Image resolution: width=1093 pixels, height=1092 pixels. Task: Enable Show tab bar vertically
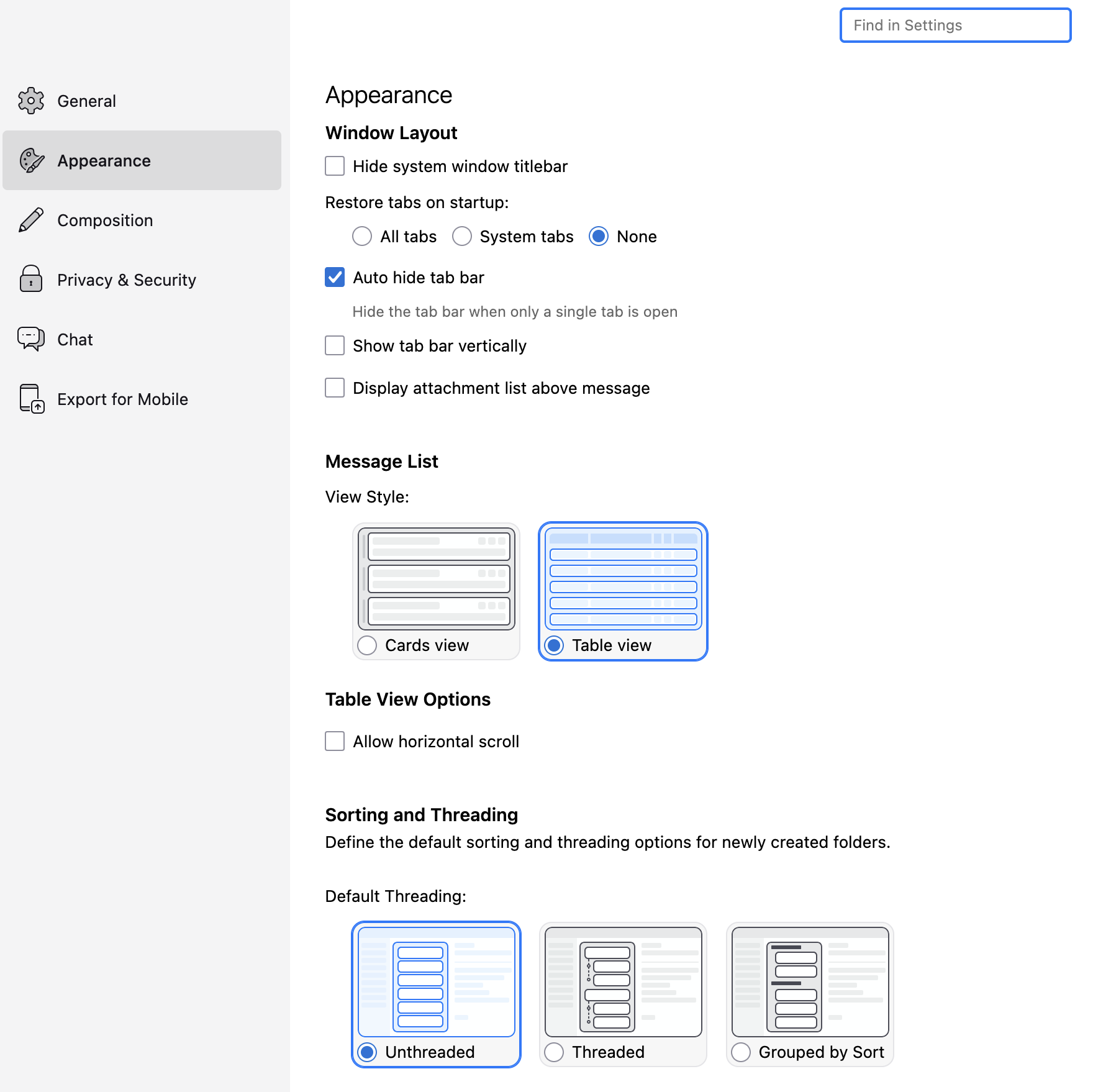point(335,345)
